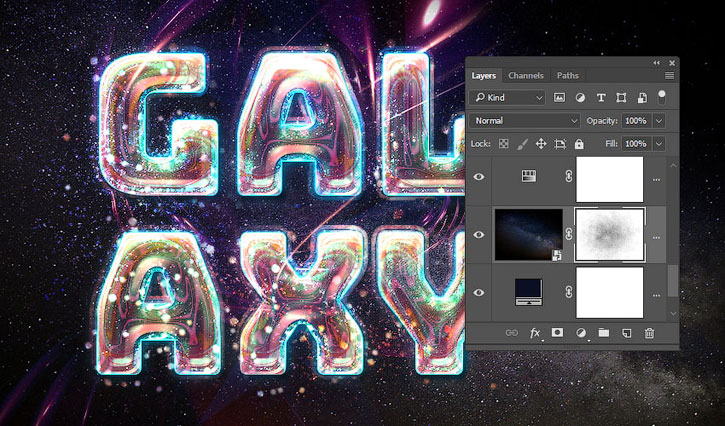
Task: Expand the Opacity slider arrow
Action: [659, 121]
